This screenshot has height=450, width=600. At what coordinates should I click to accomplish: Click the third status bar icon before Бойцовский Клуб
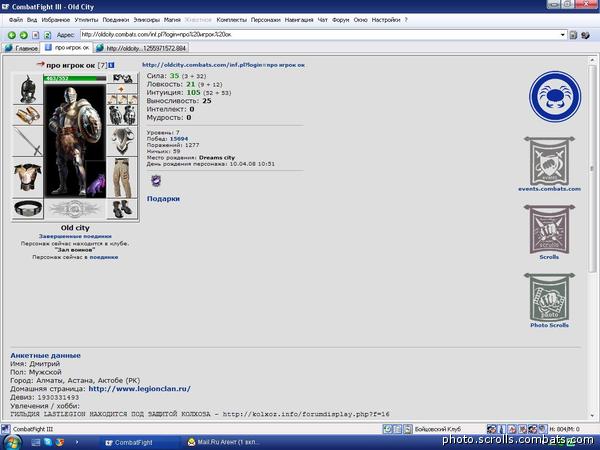(x=408, y=429)
